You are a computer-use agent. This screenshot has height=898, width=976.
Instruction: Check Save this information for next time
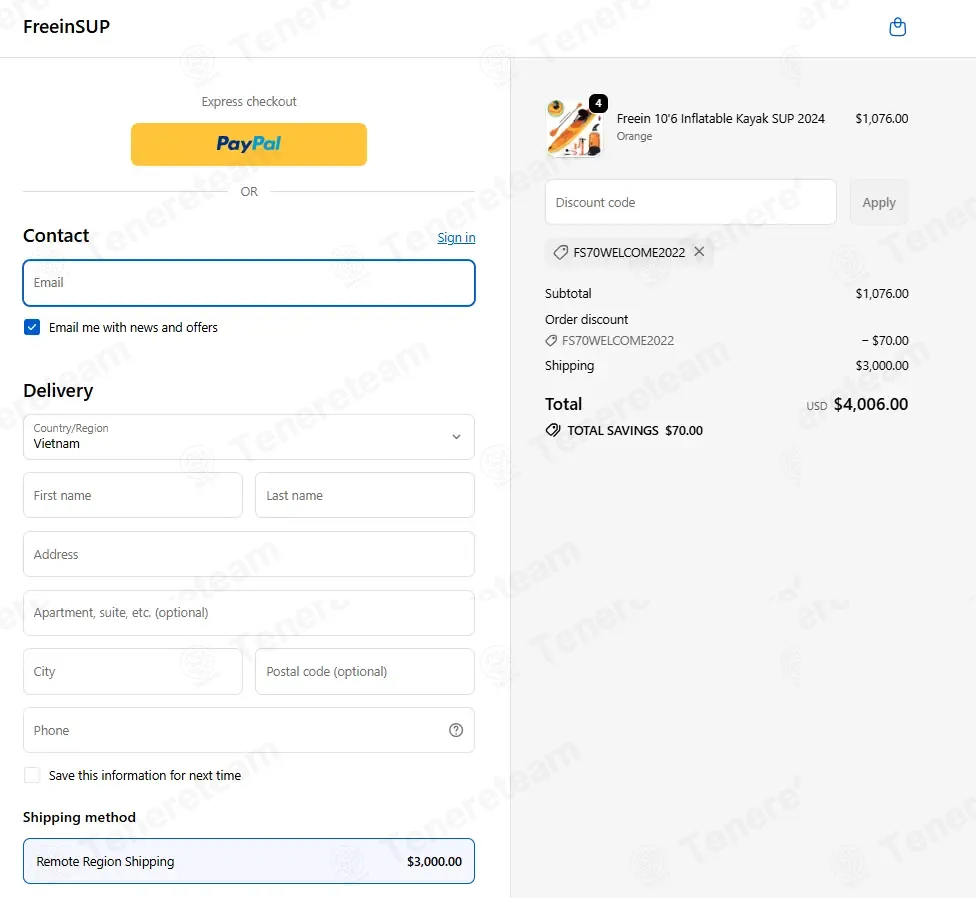(x=32, y=775)
